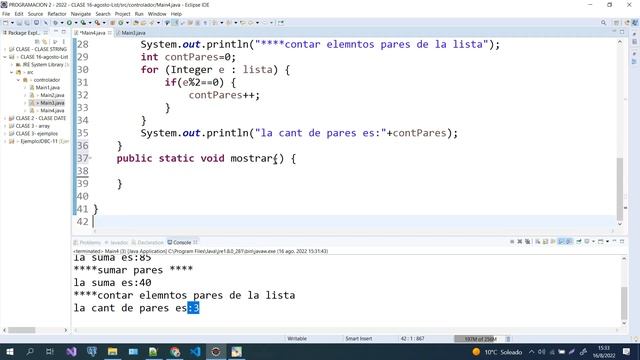This screenshot has width=640, height=360.
Task: Open the Open Console dropdown arrow
Action: point(607,242)
